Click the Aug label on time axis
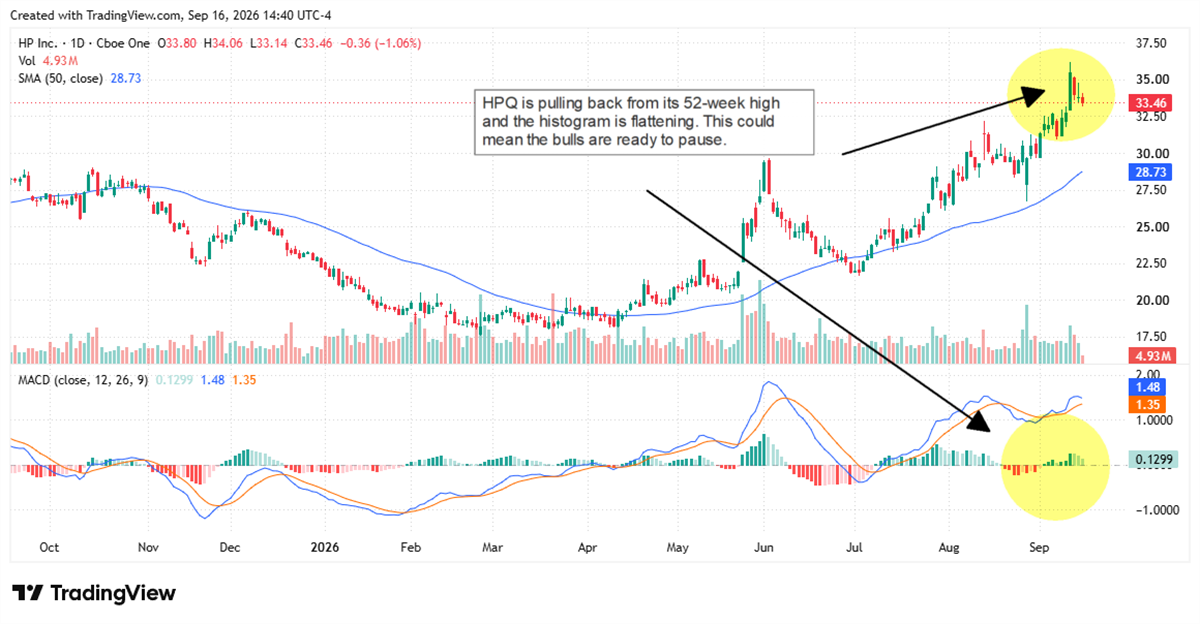1200x624 pixels. pyautogui.click(x=950, y=548)
